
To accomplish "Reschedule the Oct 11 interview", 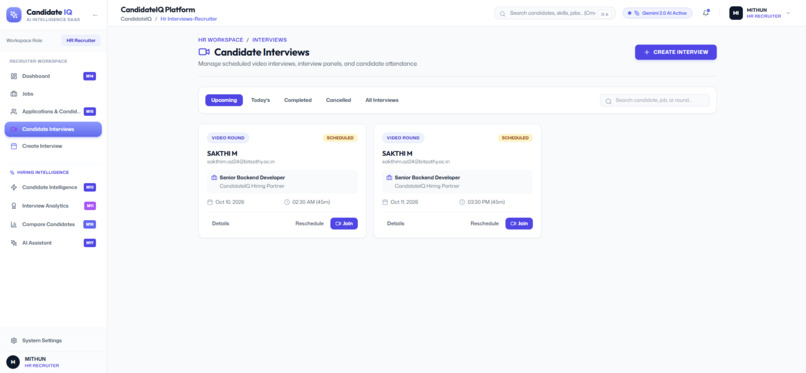I will pyautogui.click(x=485, y=223).
